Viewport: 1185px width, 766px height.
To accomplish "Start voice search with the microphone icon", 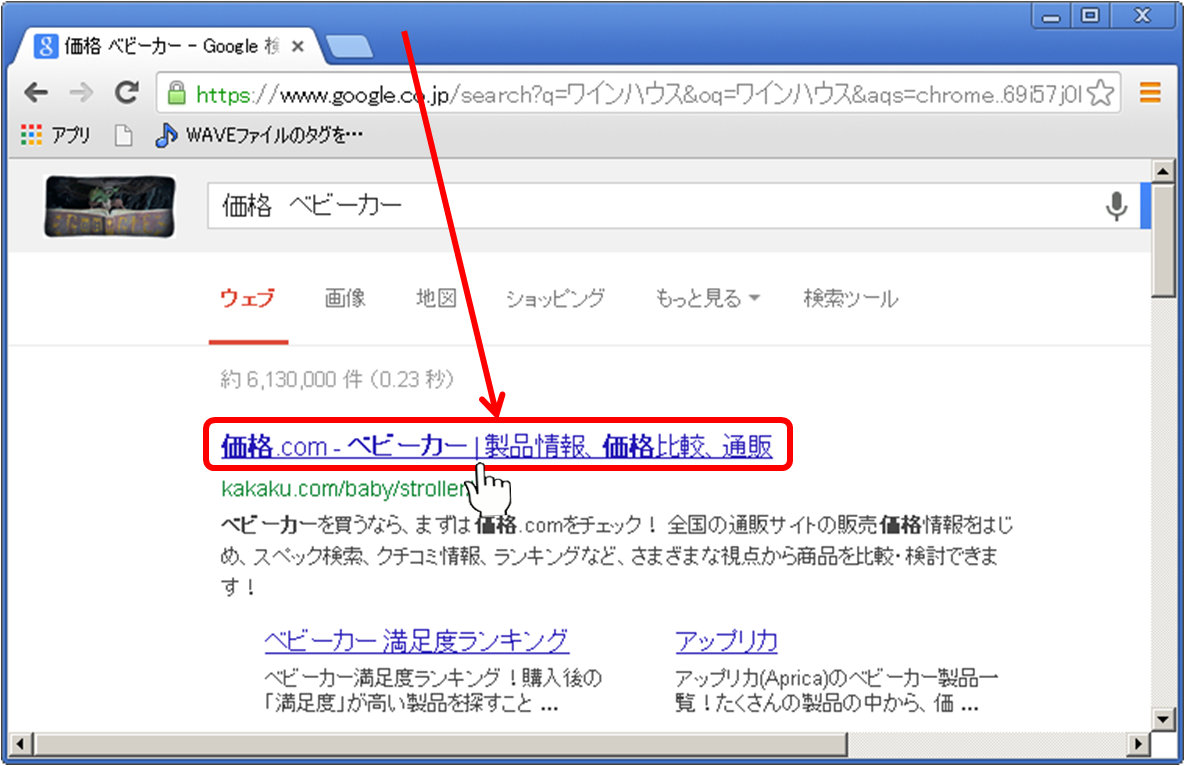I will 1117,206.
